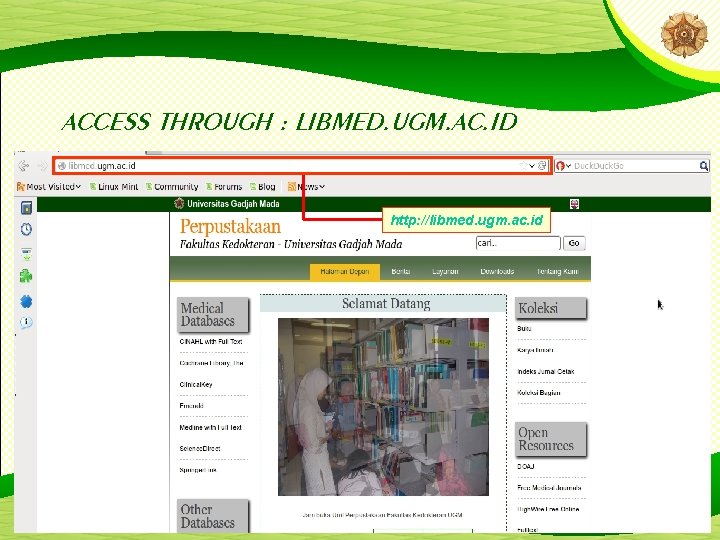The image size is (720, 540).
Task: Click the flag language icon in green bar
Action: 574,204
